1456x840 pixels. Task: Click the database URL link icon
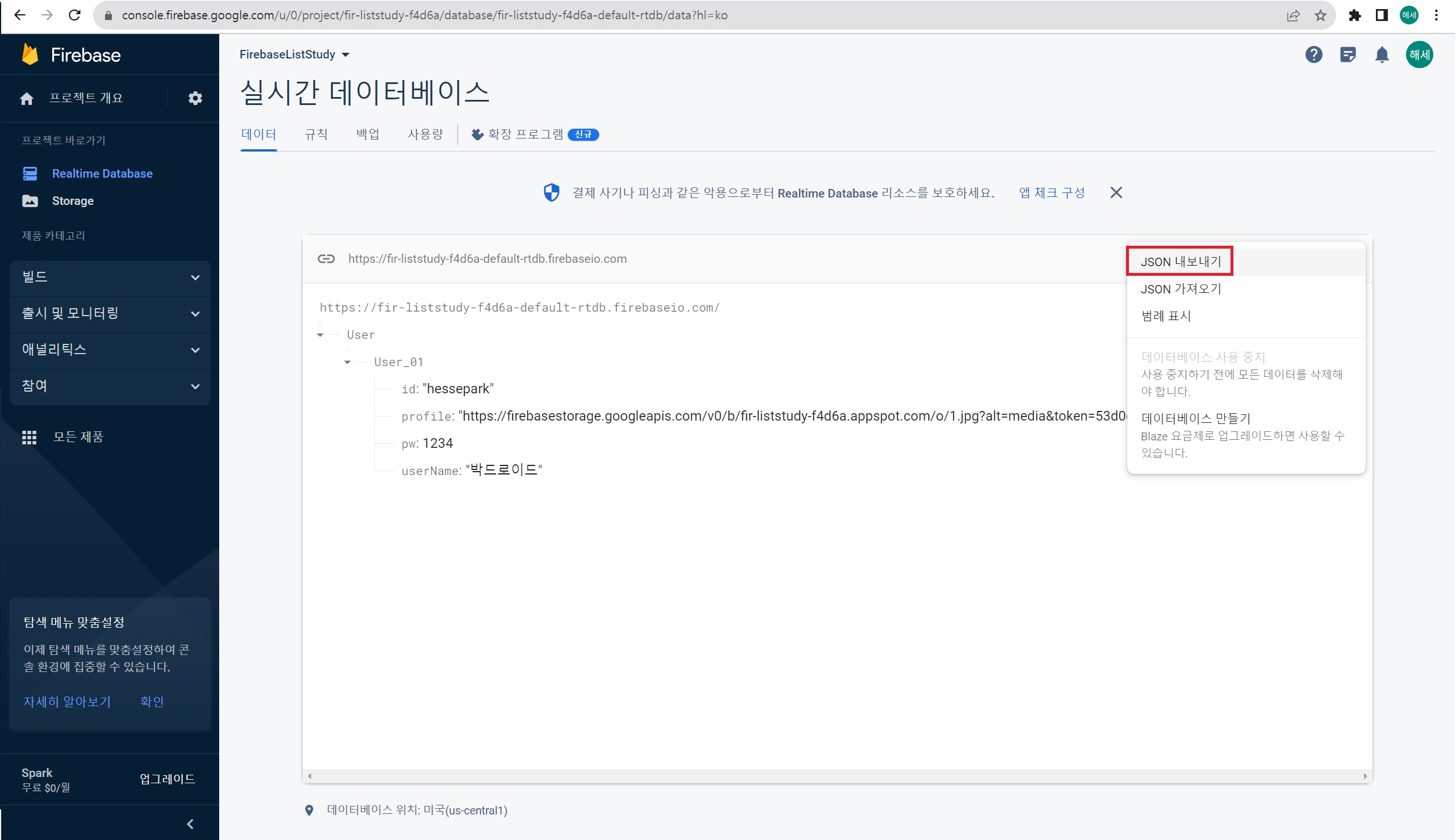[x=326, y=259]
